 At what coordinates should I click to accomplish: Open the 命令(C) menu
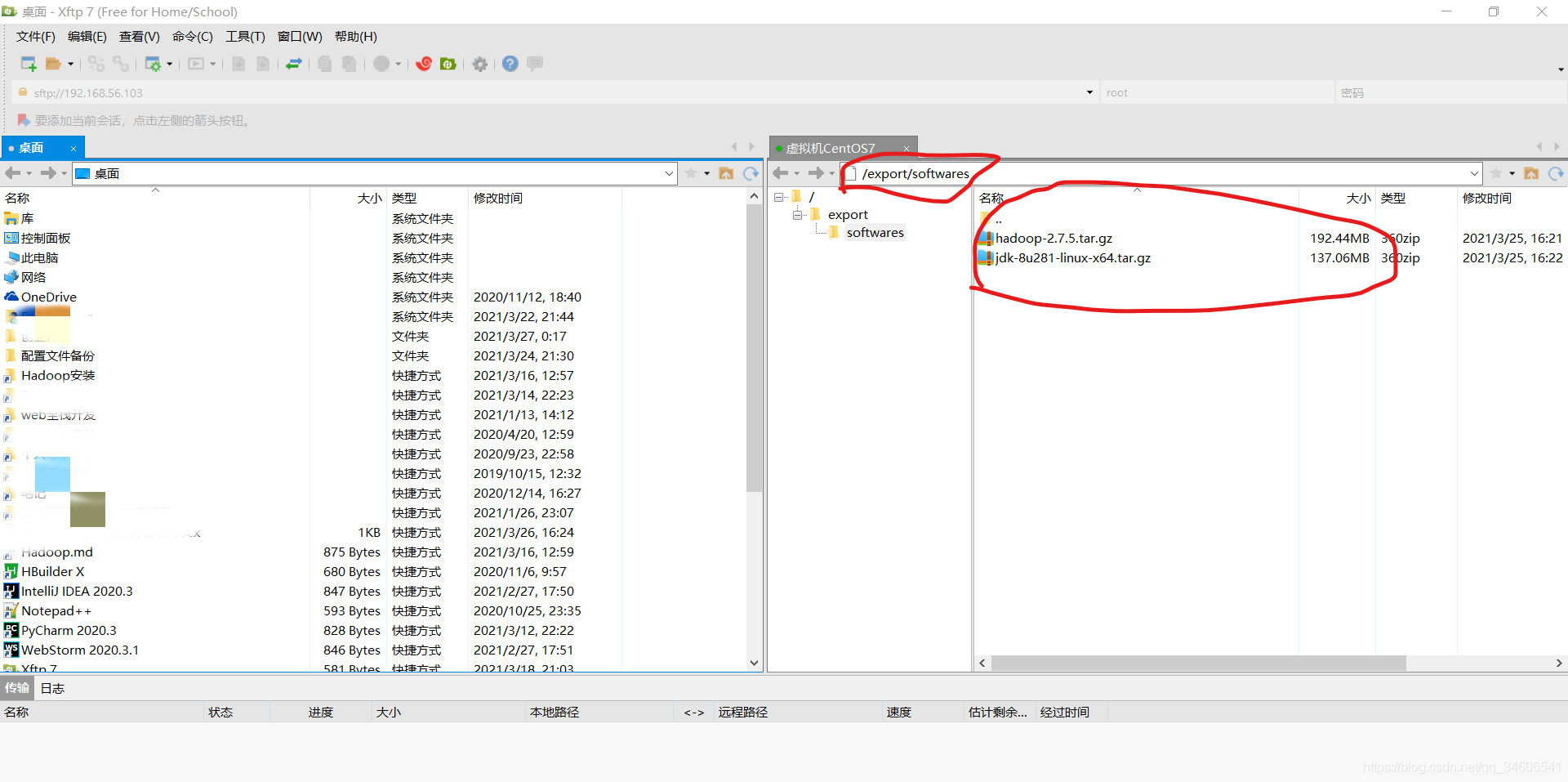[192, 37]
